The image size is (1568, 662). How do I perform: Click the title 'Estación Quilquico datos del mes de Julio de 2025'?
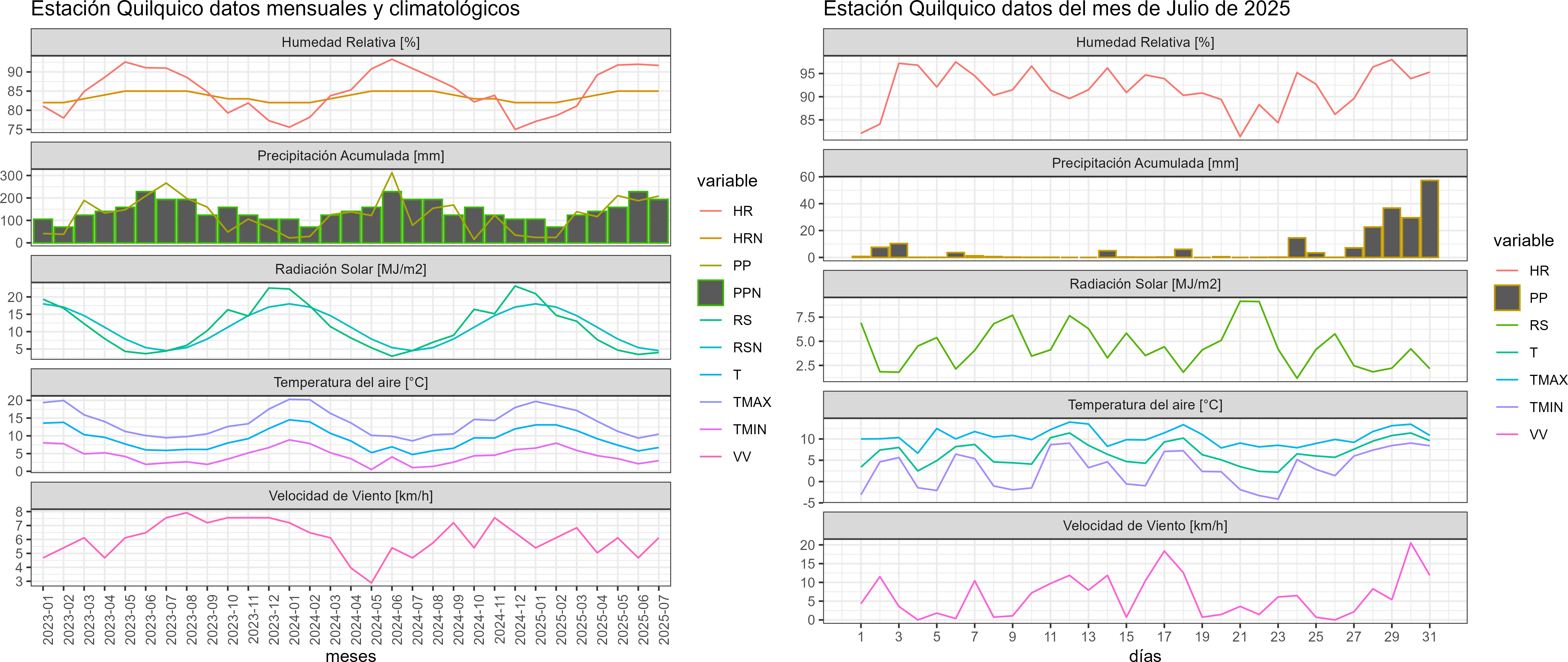(x=1057, y=9)
